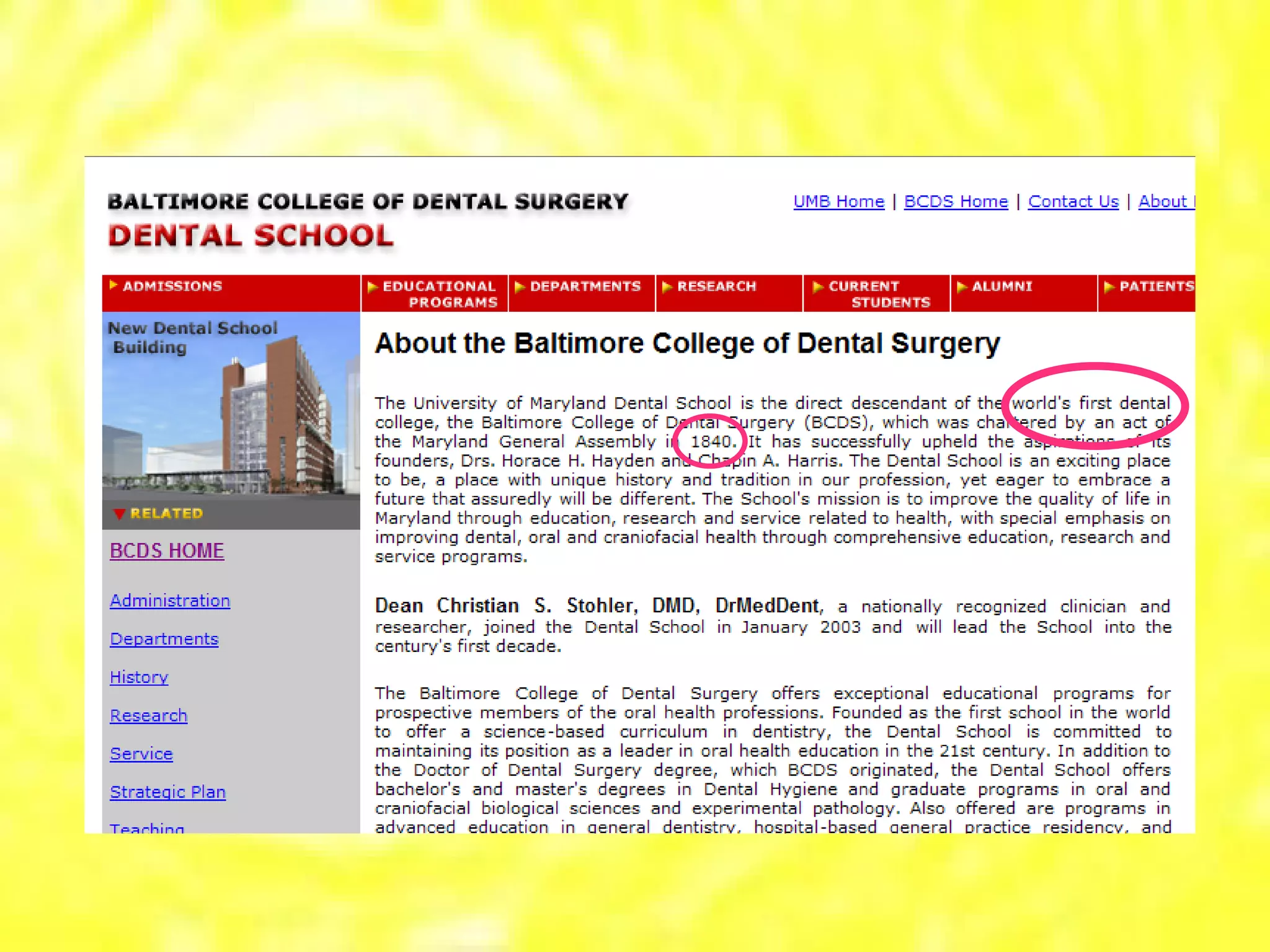View the History sidebar link
Image resolution: width=1270 pixels, height=952 pixels.
[139, 677]
